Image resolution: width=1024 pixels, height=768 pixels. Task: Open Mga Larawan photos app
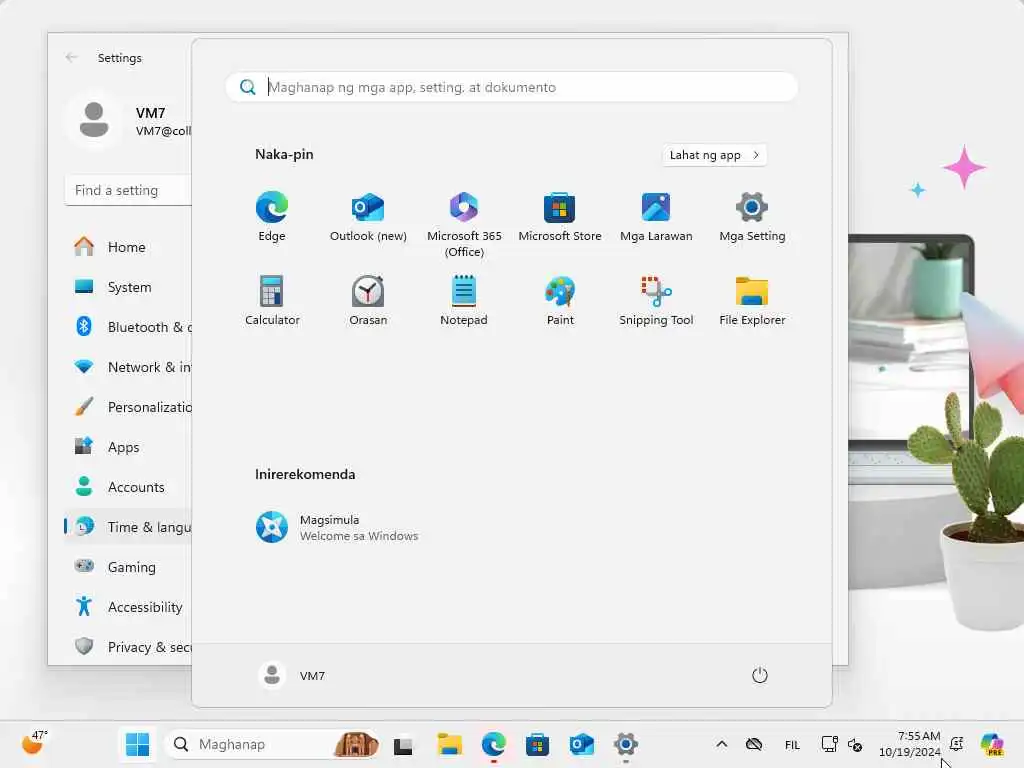(656, 217)
